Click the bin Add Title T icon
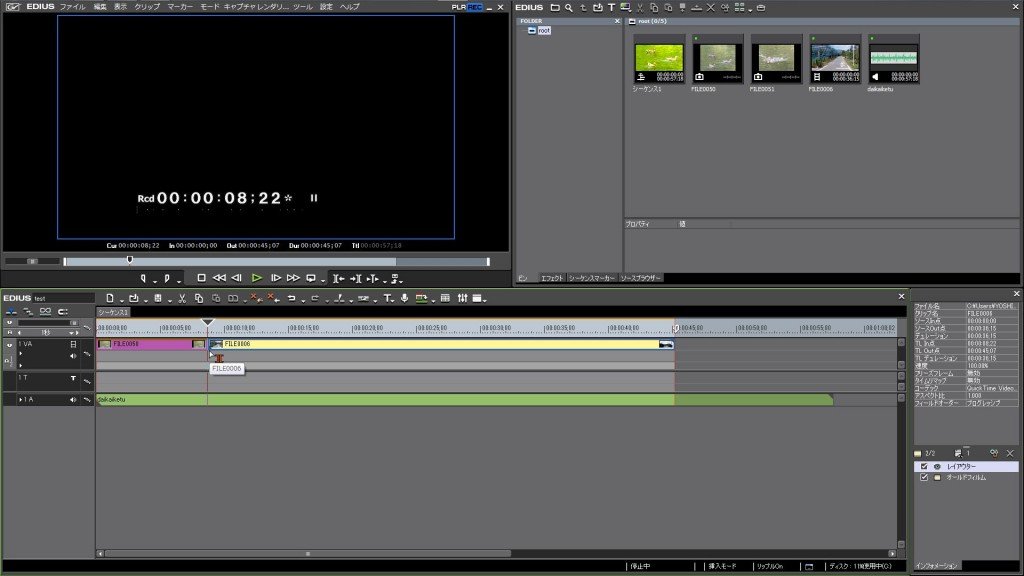The width and height of the screenshot is (1024, 576). [x=611, y=8]
